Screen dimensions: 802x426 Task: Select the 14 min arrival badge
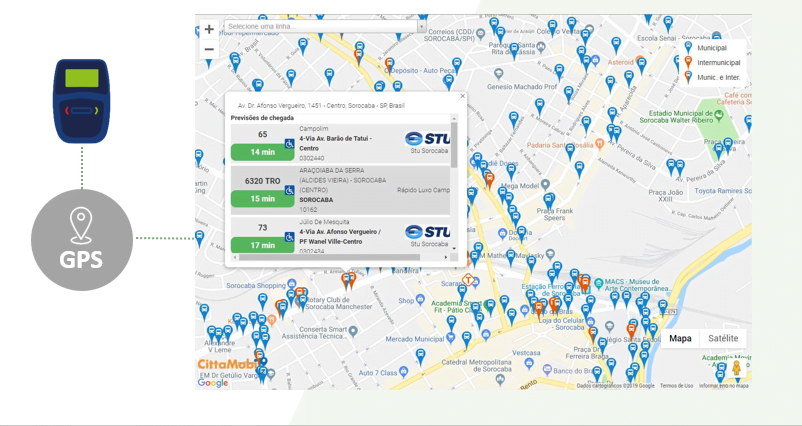[x=262, y=152]
